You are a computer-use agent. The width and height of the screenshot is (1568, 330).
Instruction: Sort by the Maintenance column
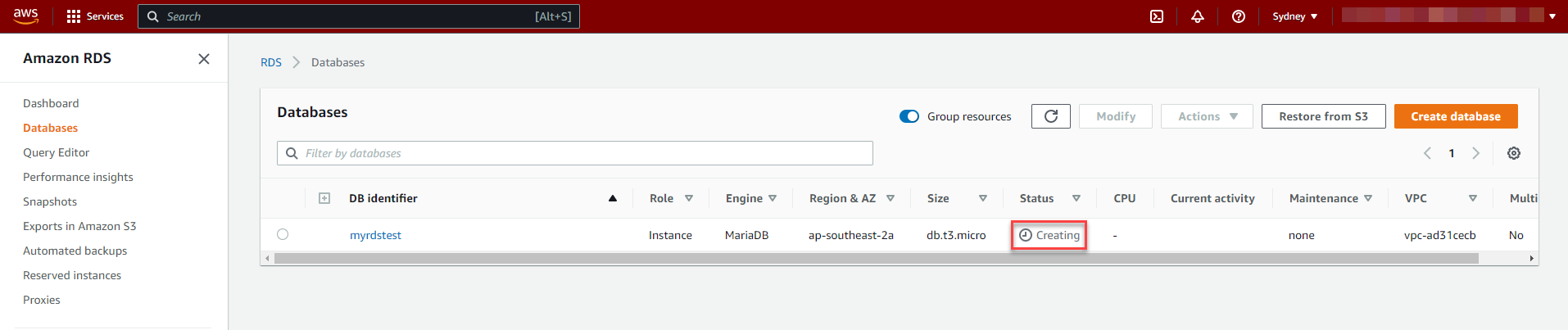1368,198
